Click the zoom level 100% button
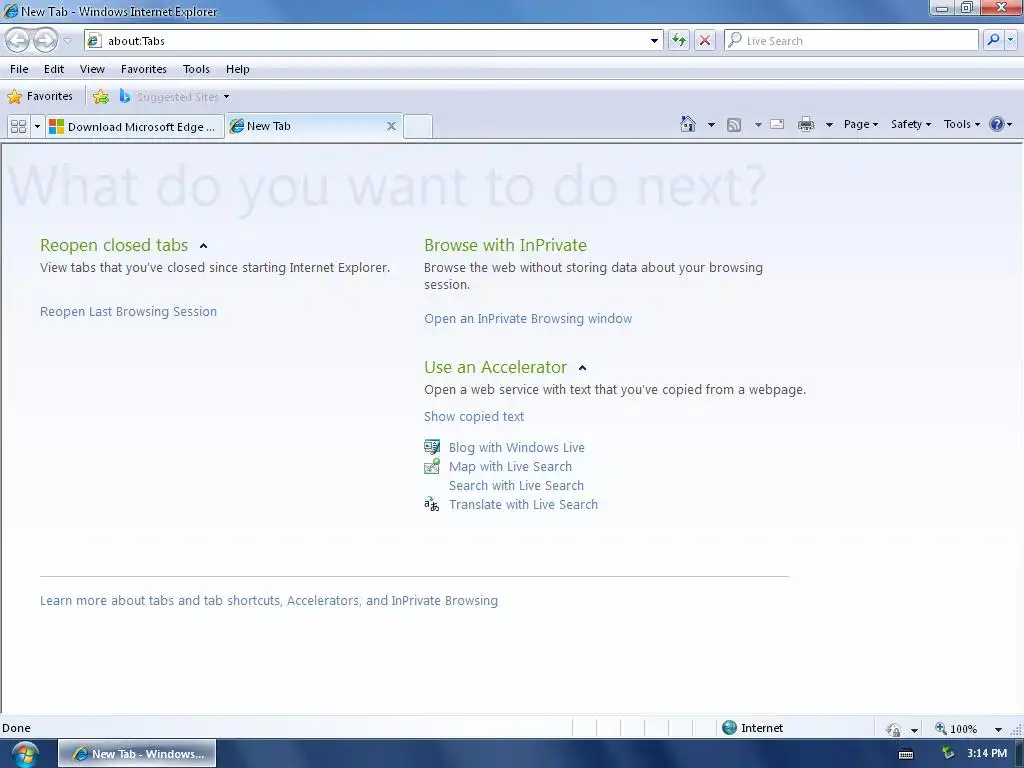The image size is (1024, 768). pos(956,728)
